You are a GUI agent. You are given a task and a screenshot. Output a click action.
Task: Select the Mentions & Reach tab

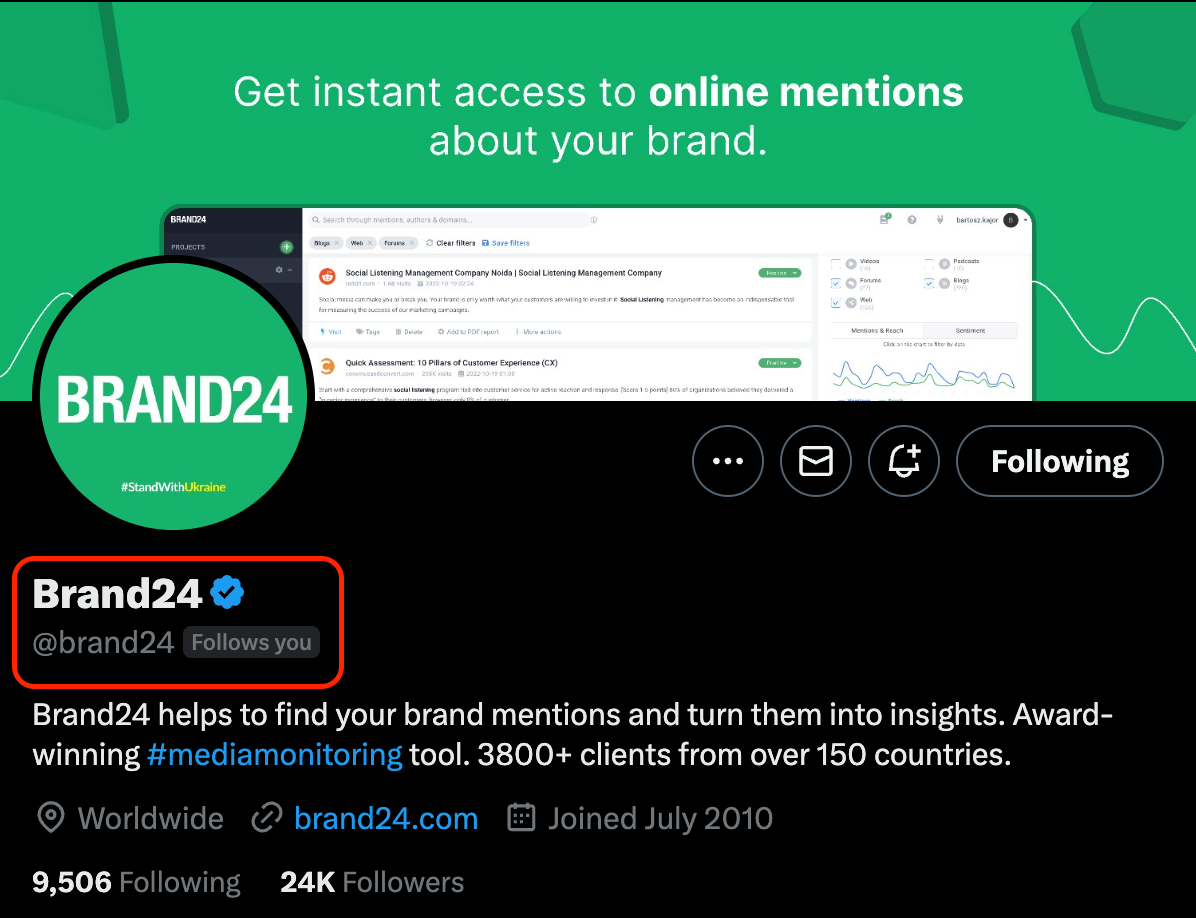pos(877,330)
